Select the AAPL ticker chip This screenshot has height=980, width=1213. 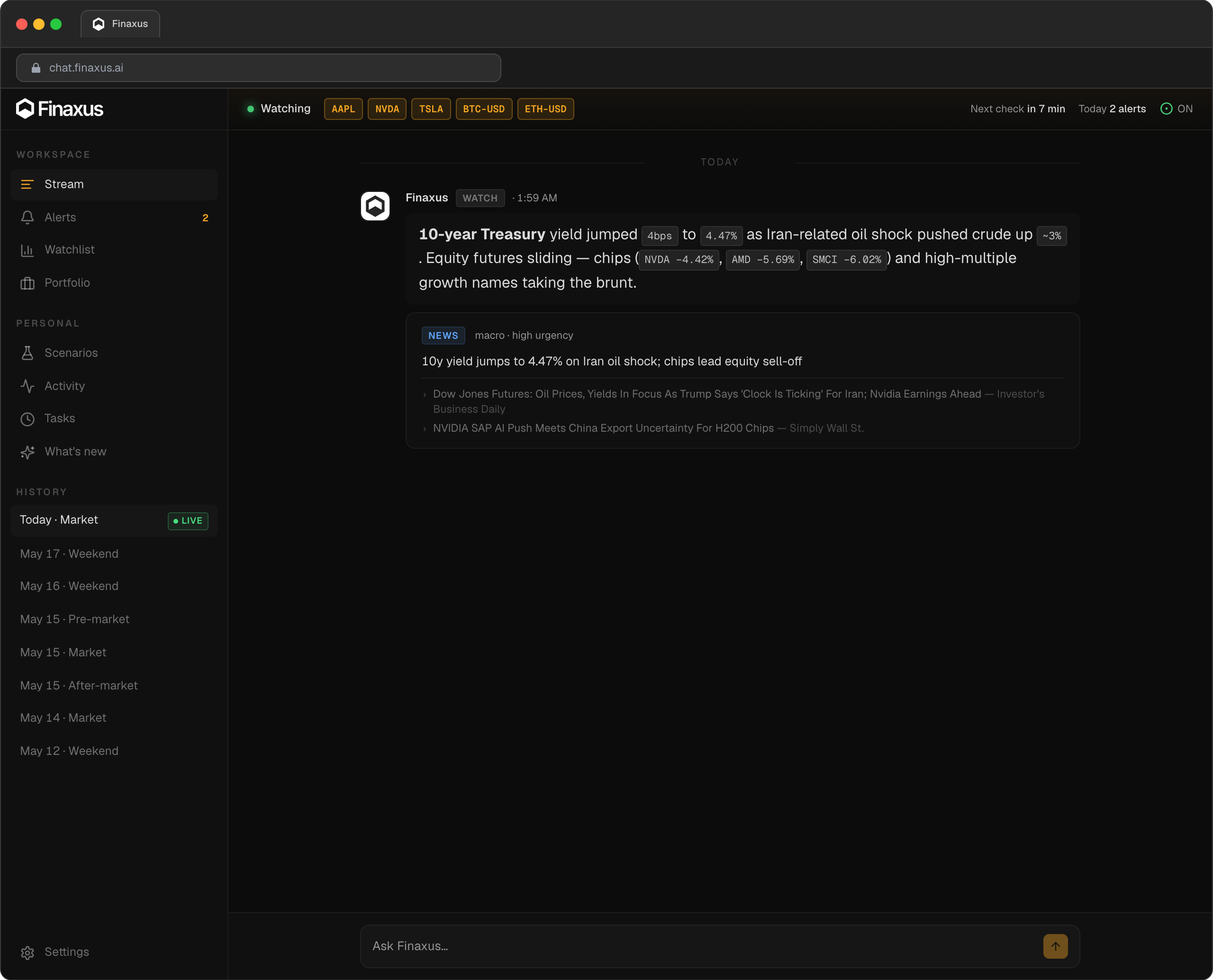[343, 109]
